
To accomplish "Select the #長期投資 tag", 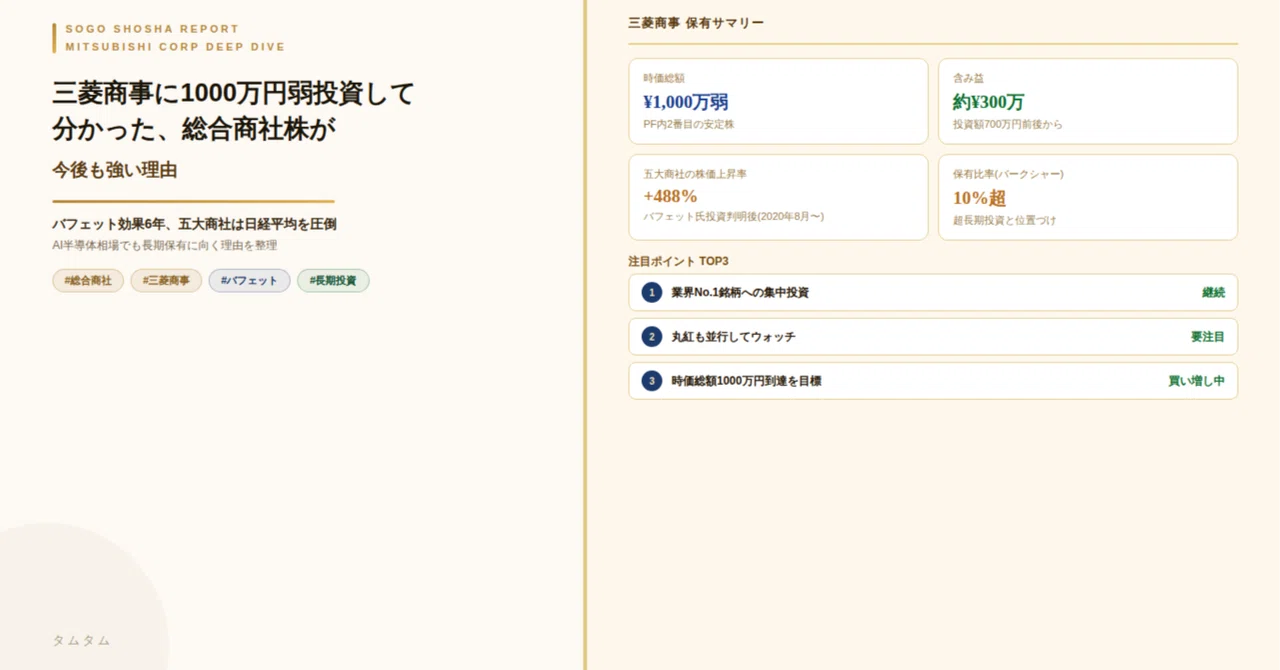I will point(333,281).
